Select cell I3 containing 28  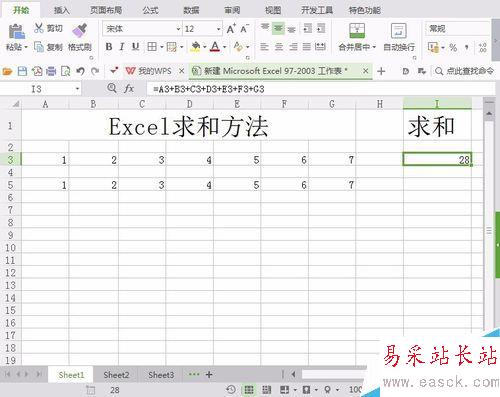(x=437, y=159)
